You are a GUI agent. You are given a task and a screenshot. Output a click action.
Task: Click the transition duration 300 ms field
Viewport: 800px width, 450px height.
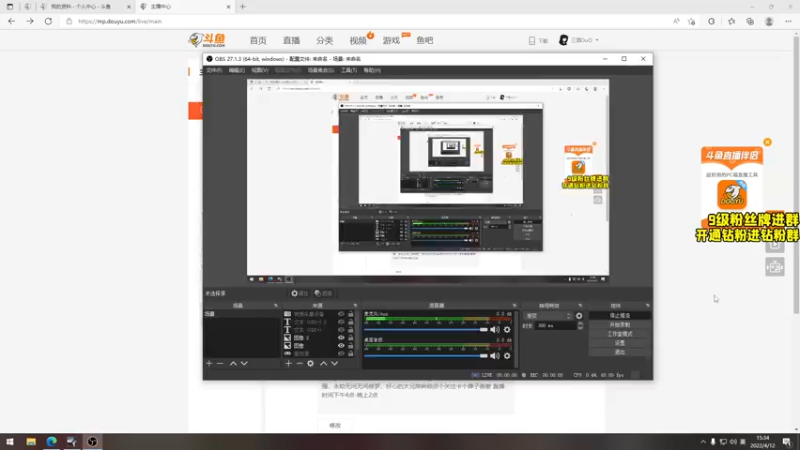tap(555, 326)
